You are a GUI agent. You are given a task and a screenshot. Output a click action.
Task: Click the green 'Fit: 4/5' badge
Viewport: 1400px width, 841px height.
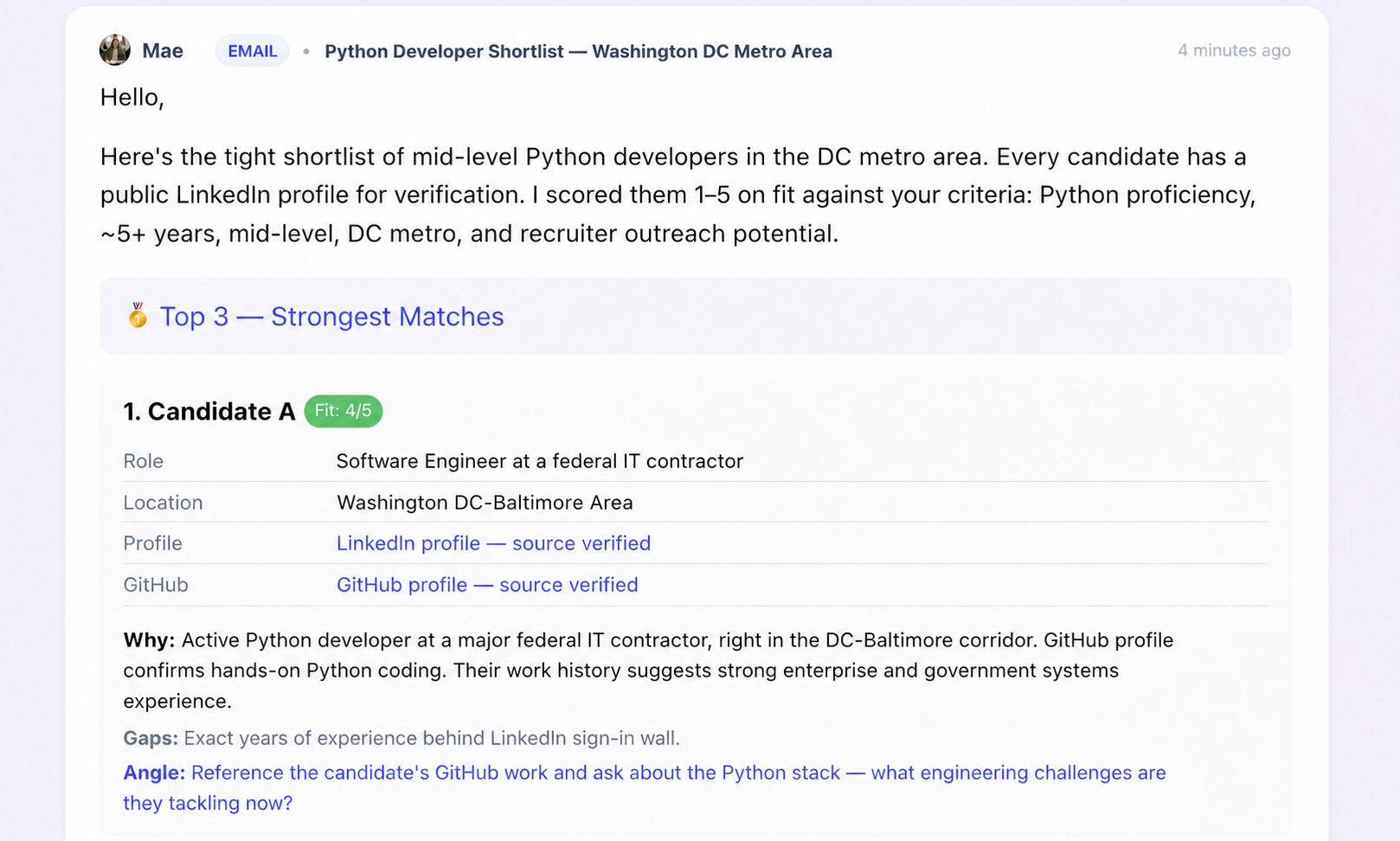pos(344,411)
